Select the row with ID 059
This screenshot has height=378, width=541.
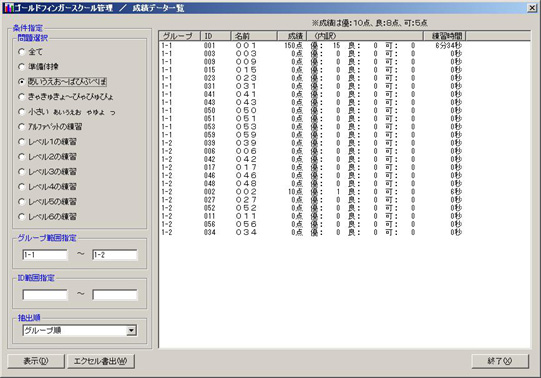tap(312, 135)
